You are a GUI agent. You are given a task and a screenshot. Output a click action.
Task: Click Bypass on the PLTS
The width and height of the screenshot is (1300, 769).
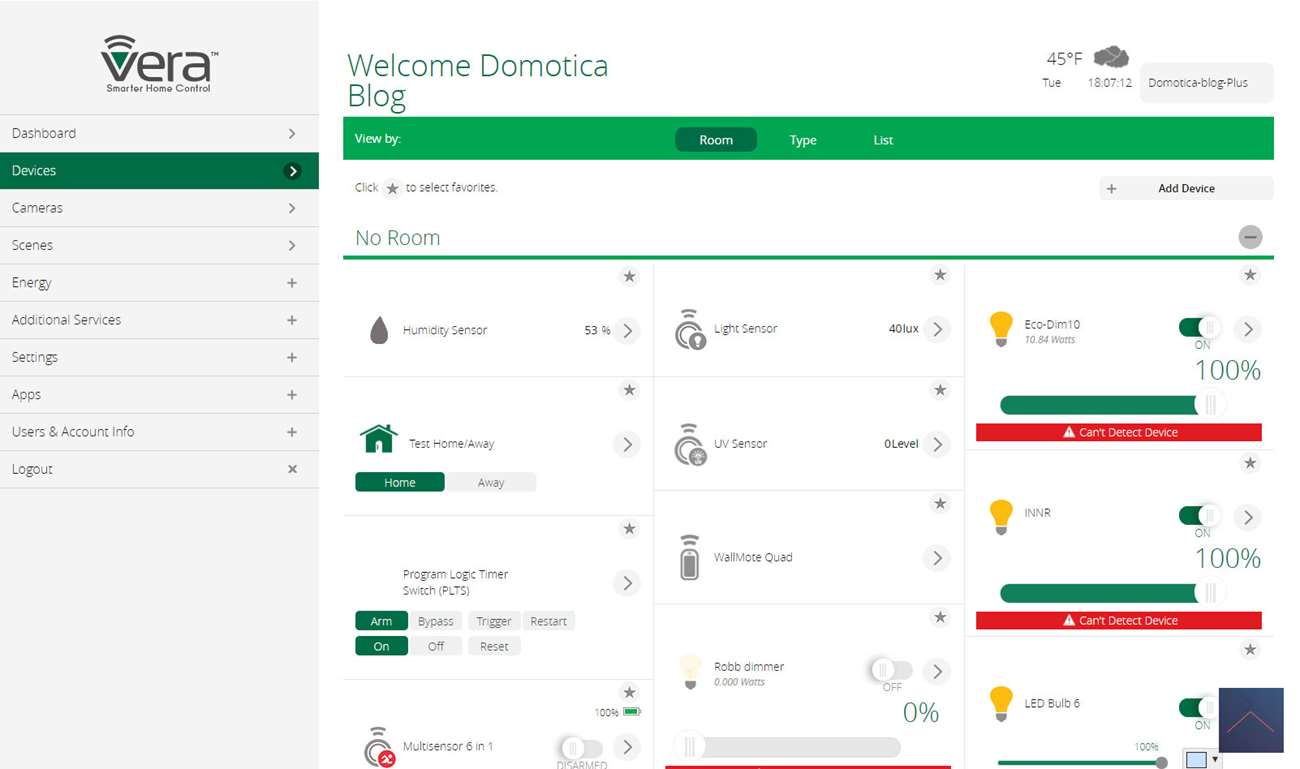(x=436, y=621)
